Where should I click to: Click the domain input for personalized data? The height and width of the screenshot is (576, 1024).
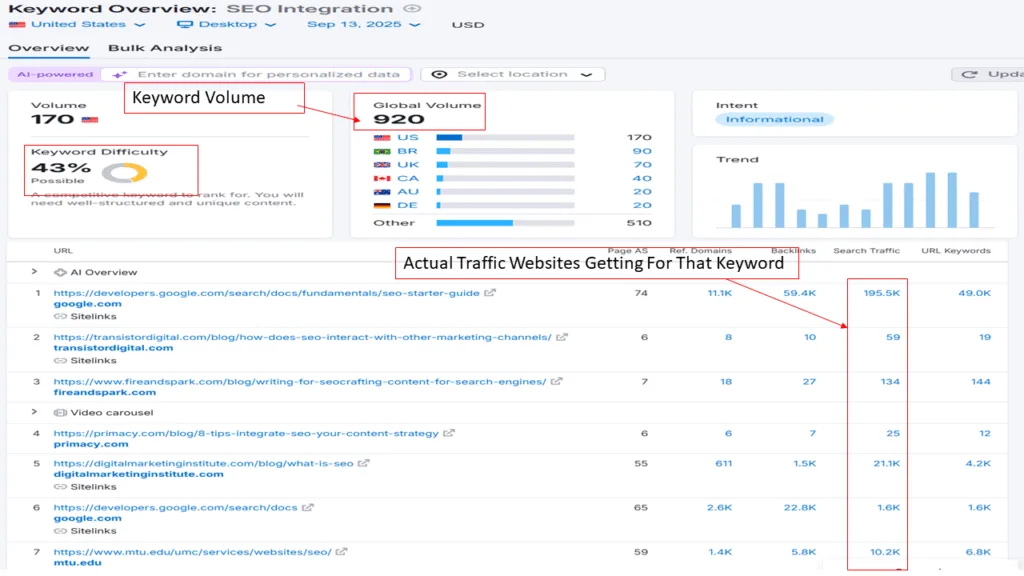point(270,74)
